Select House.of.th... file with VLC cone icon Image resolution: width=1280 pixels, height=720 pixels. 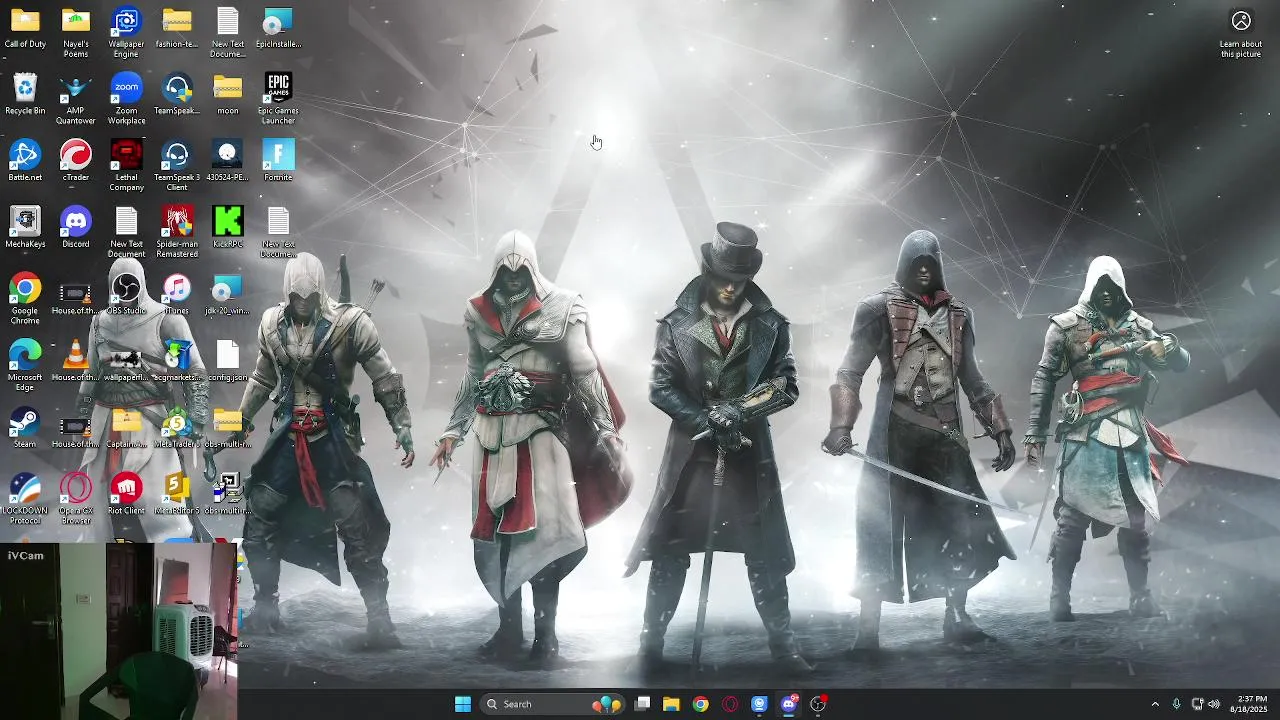(76, 361)
